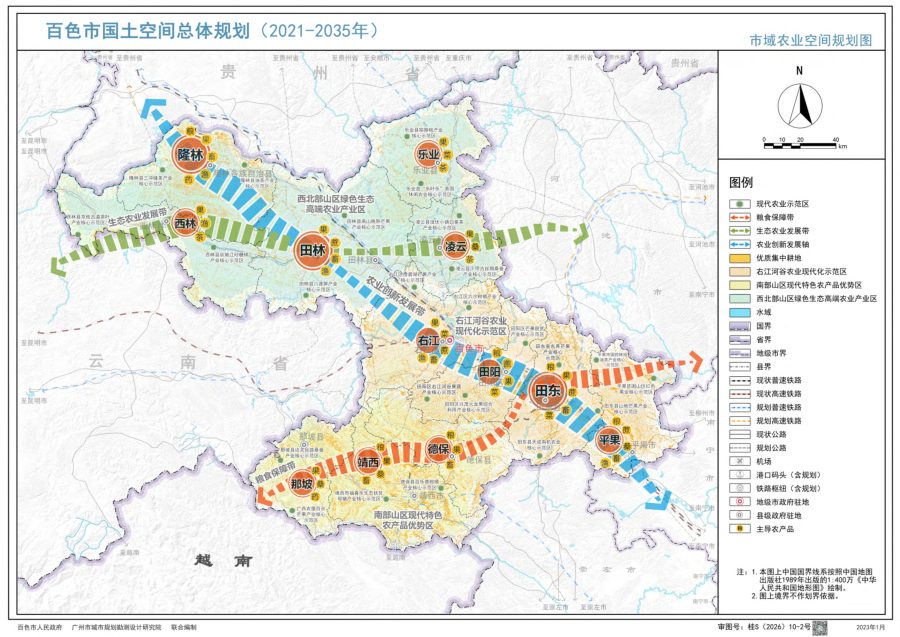Click the 规划普速铁路 legend symbol

740,407
